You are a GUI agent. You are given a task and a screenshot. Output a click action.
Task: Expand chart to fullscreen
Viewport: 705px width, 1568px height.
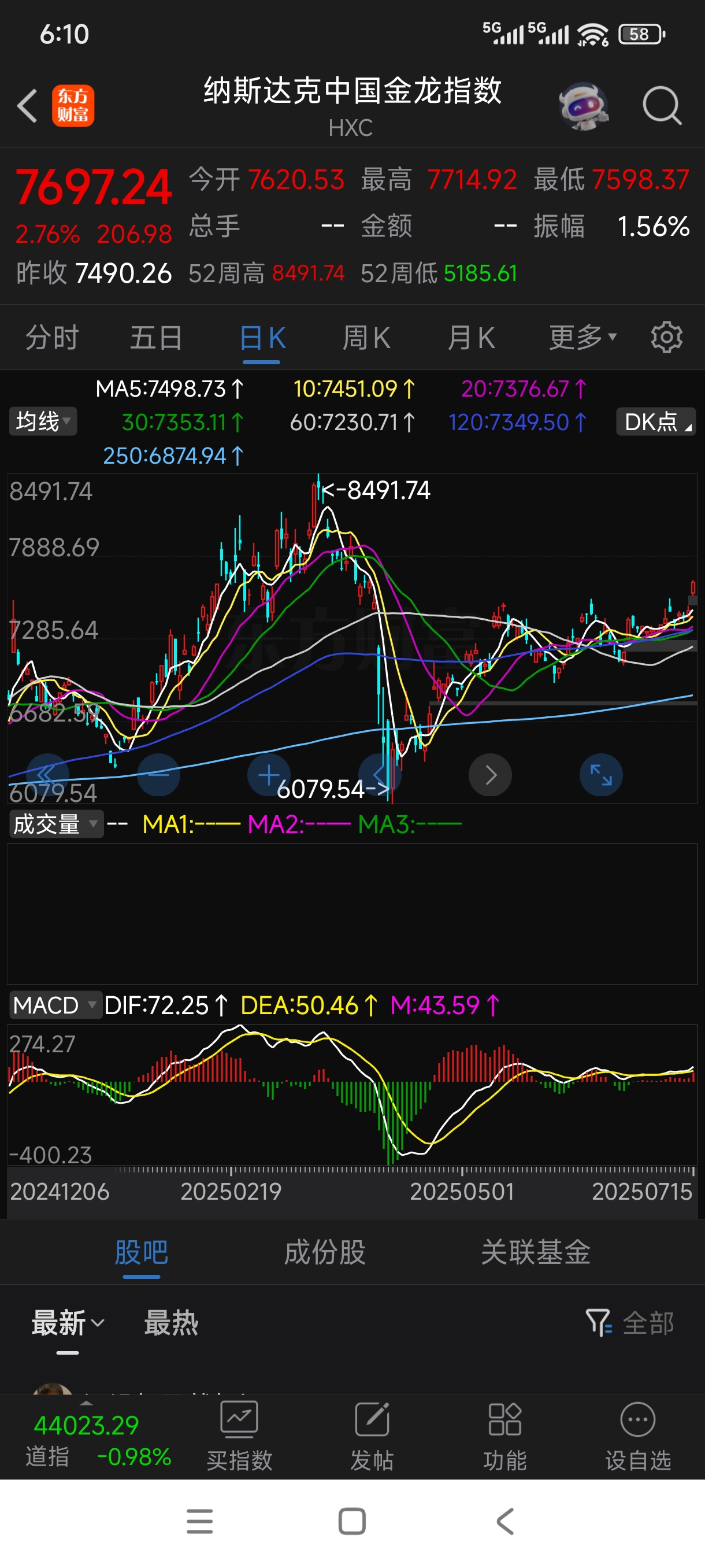coord(601,775)
